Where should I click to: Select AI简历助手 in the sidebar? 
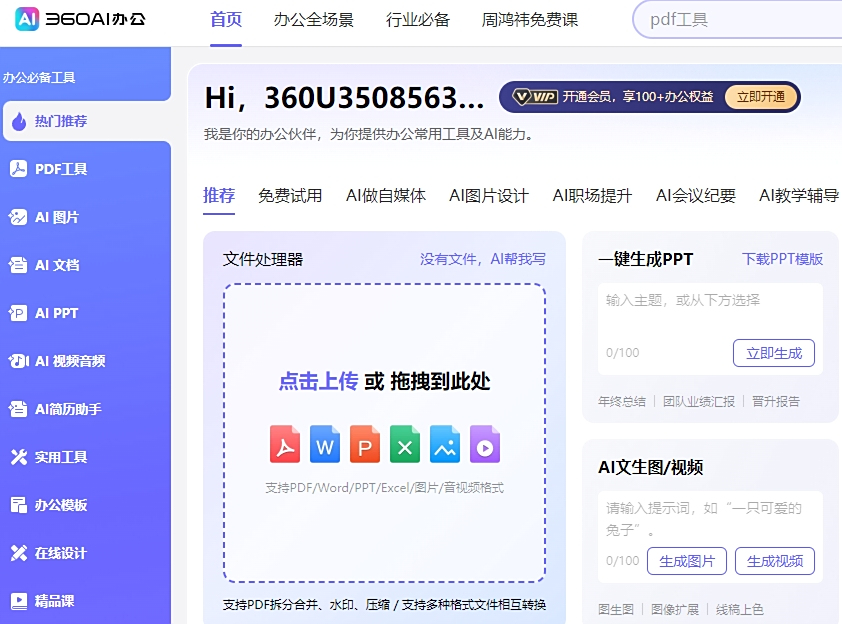tap(67, 409)
